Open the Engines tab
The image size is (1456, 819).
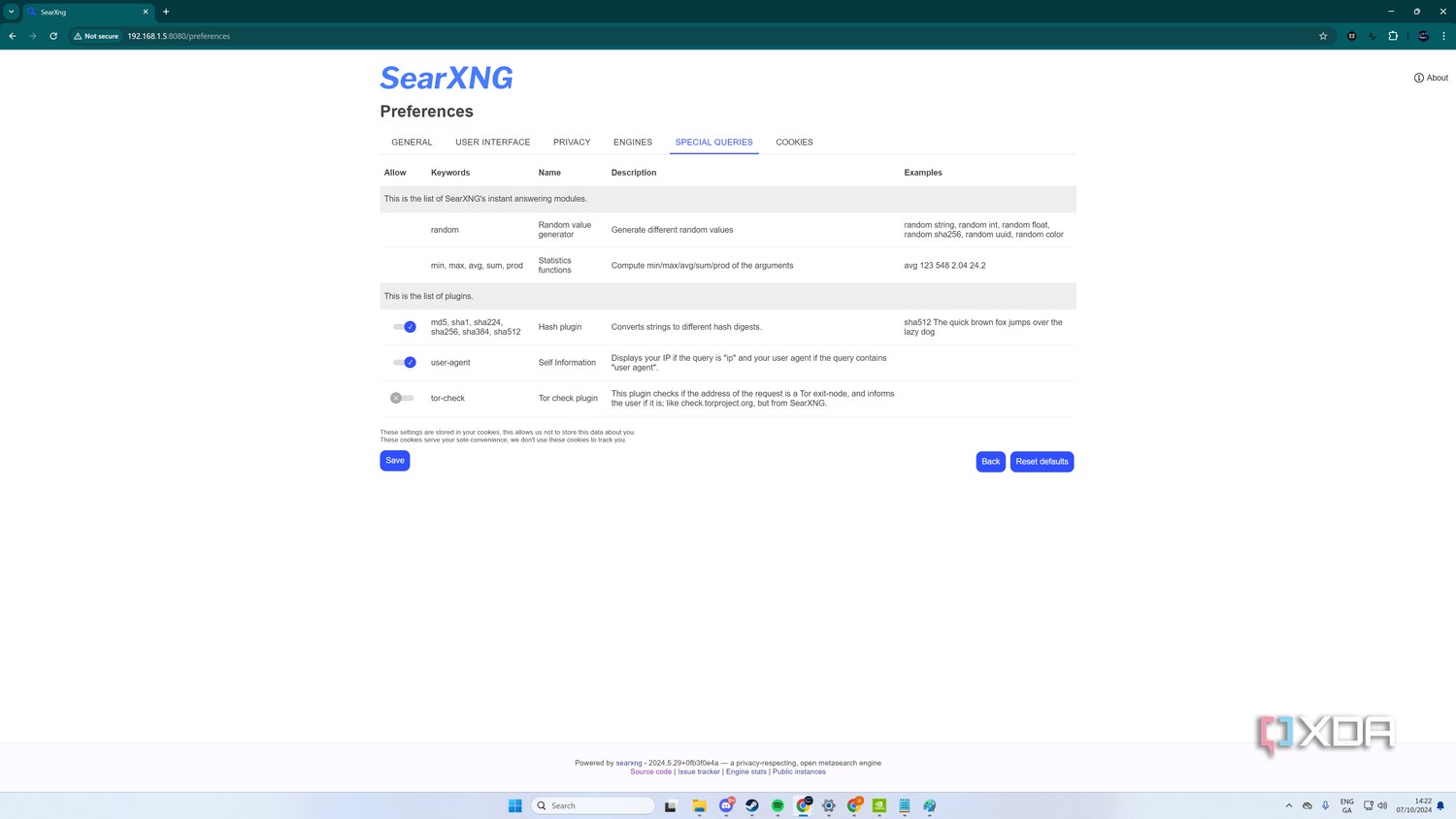point(633,142)
